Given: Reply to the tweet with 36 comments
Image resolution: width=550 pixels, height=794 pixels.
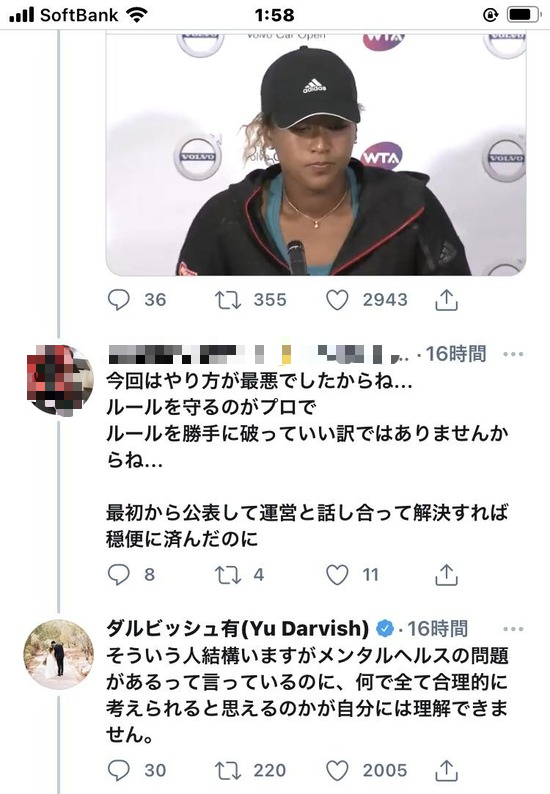Looking at the screenshot, I should click(119, 300).
